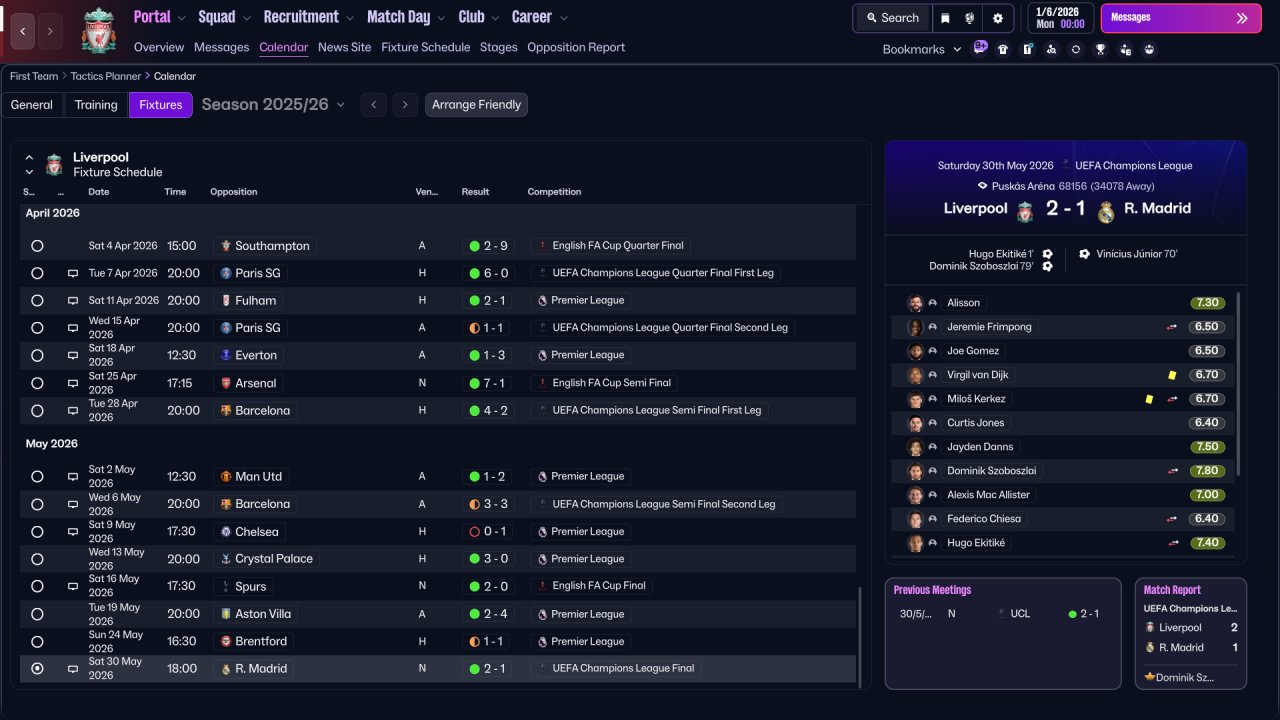Switch to the Training tab
The height and width of the screenshot is (720, 1280).
96,105
